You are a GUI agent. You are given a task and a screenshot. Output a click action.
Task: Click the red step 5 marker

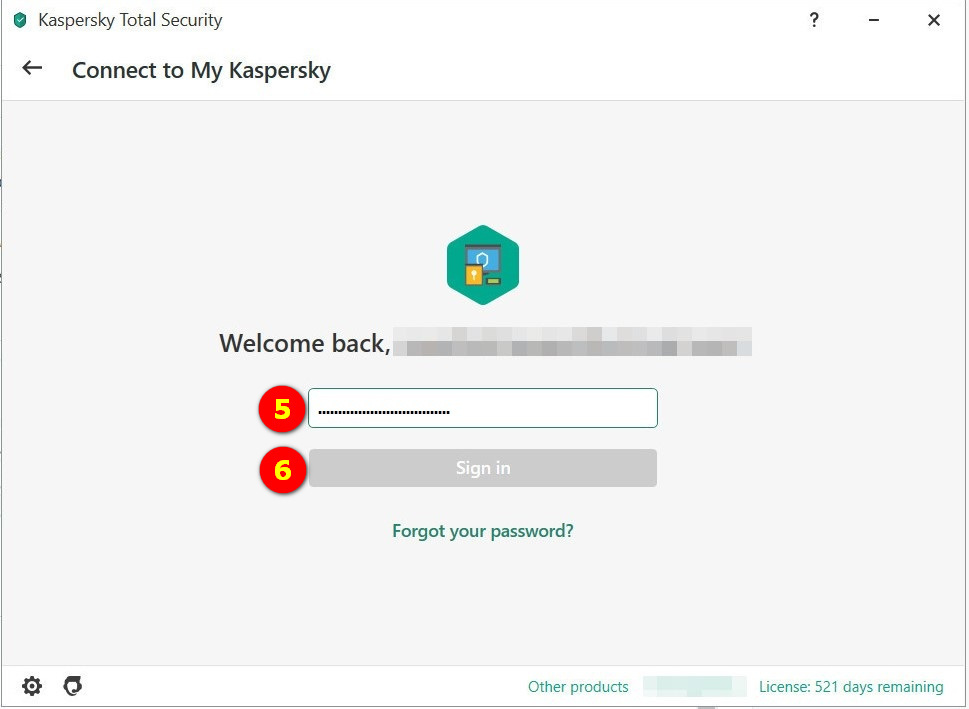(282, 409)
